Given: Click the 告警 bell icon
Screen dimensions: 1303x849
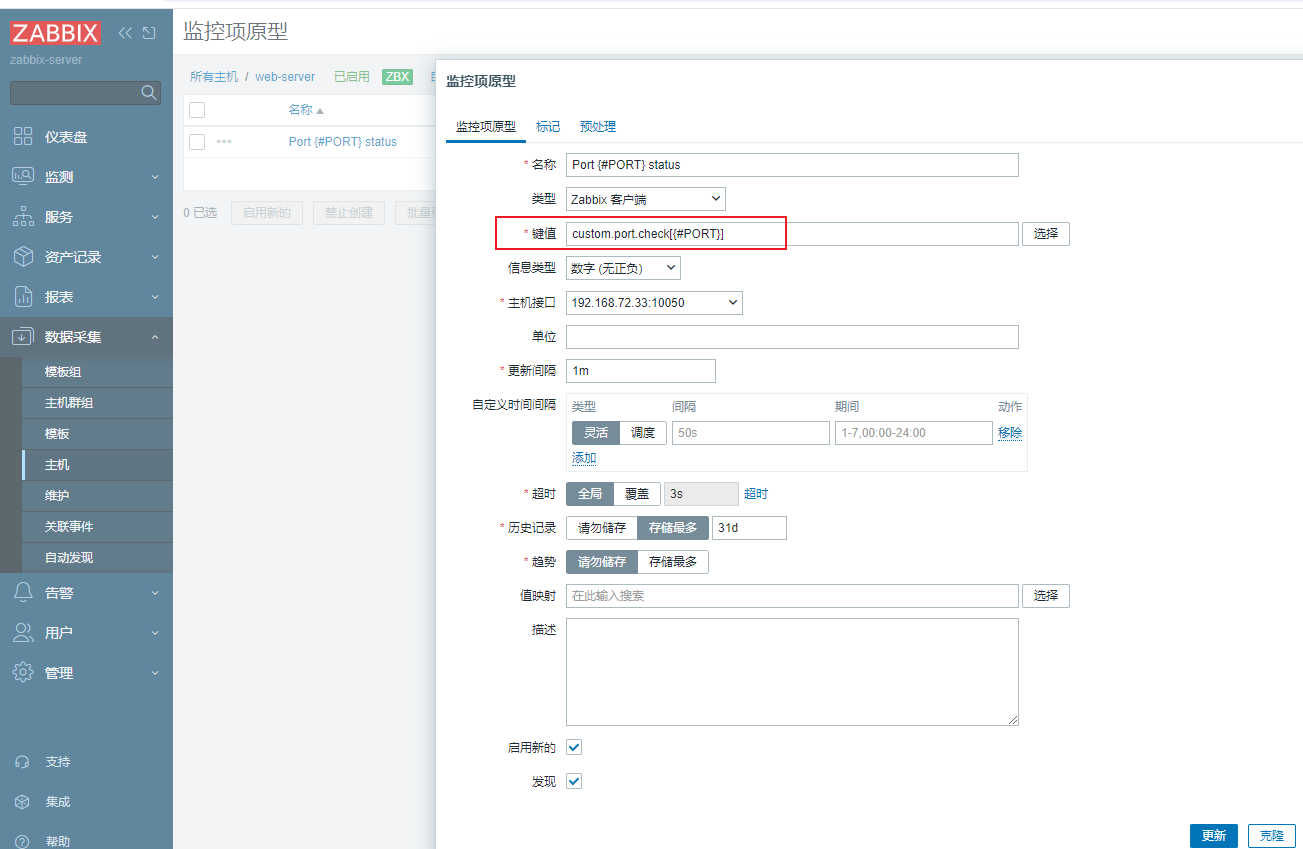Looking at the screenshot, I should click(x=23, y=593).
